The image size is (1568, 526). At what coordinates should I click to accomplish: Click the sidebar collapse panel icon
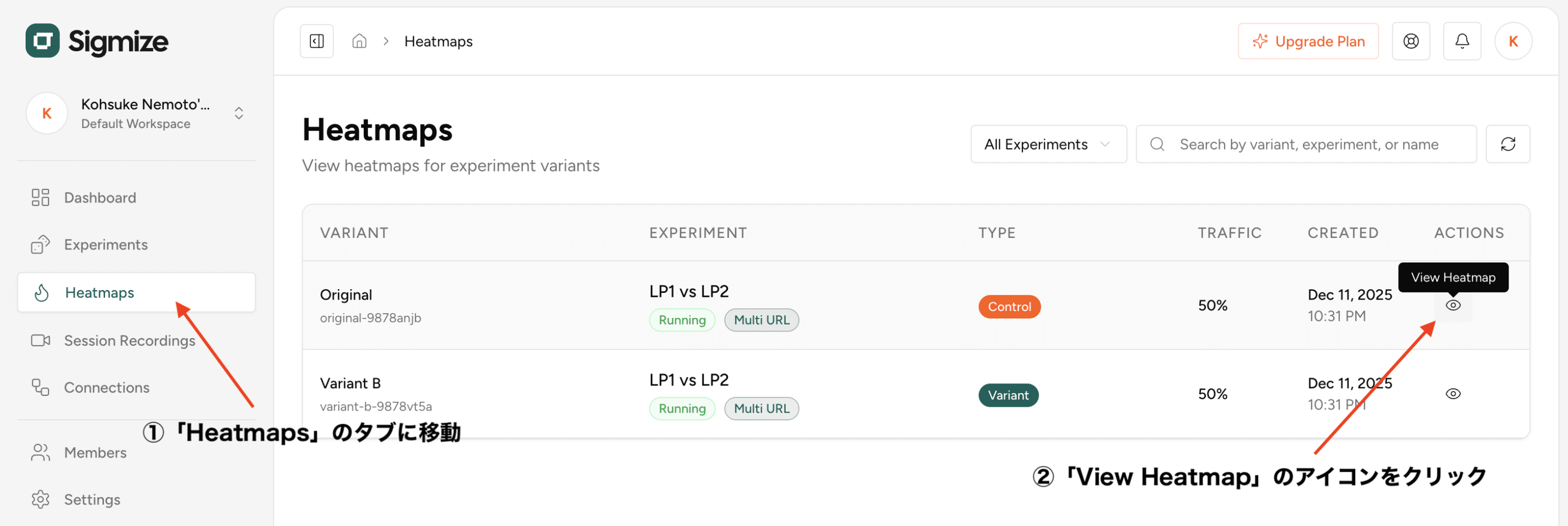(316, 41)
